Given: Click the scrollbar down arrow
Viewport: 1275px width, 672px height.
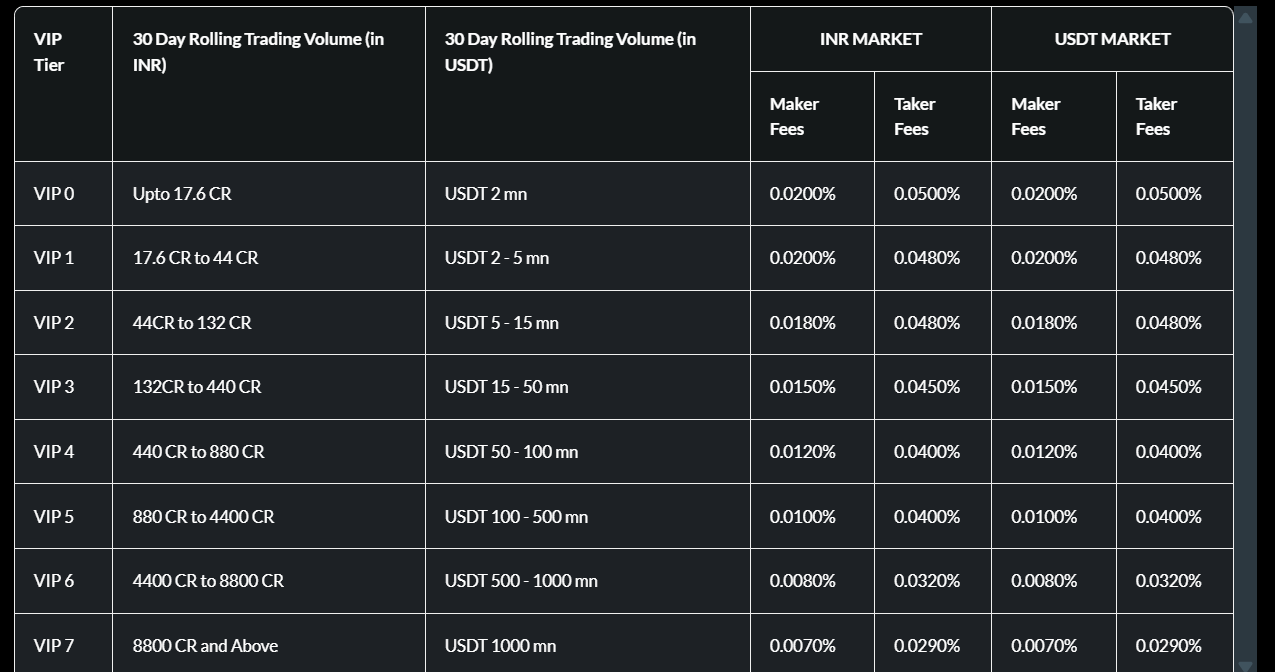Looking at the screenshot, I should pos(1245,664).
